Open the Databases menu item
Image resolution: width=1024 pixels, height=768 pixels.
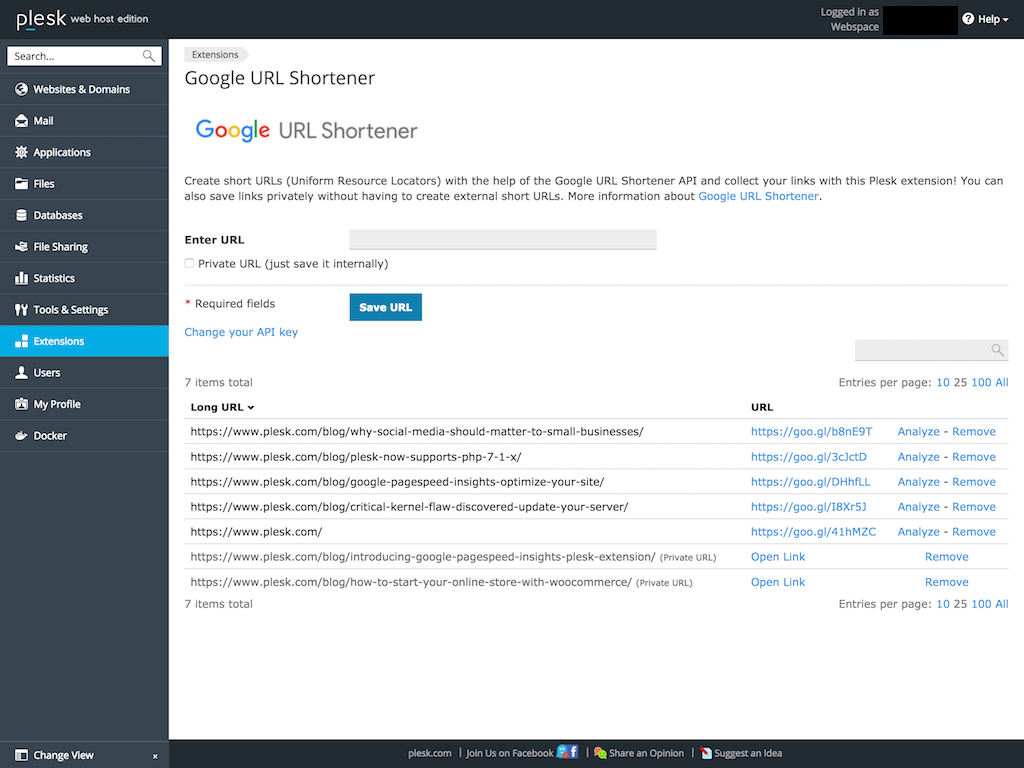click(x=84, y=215)
